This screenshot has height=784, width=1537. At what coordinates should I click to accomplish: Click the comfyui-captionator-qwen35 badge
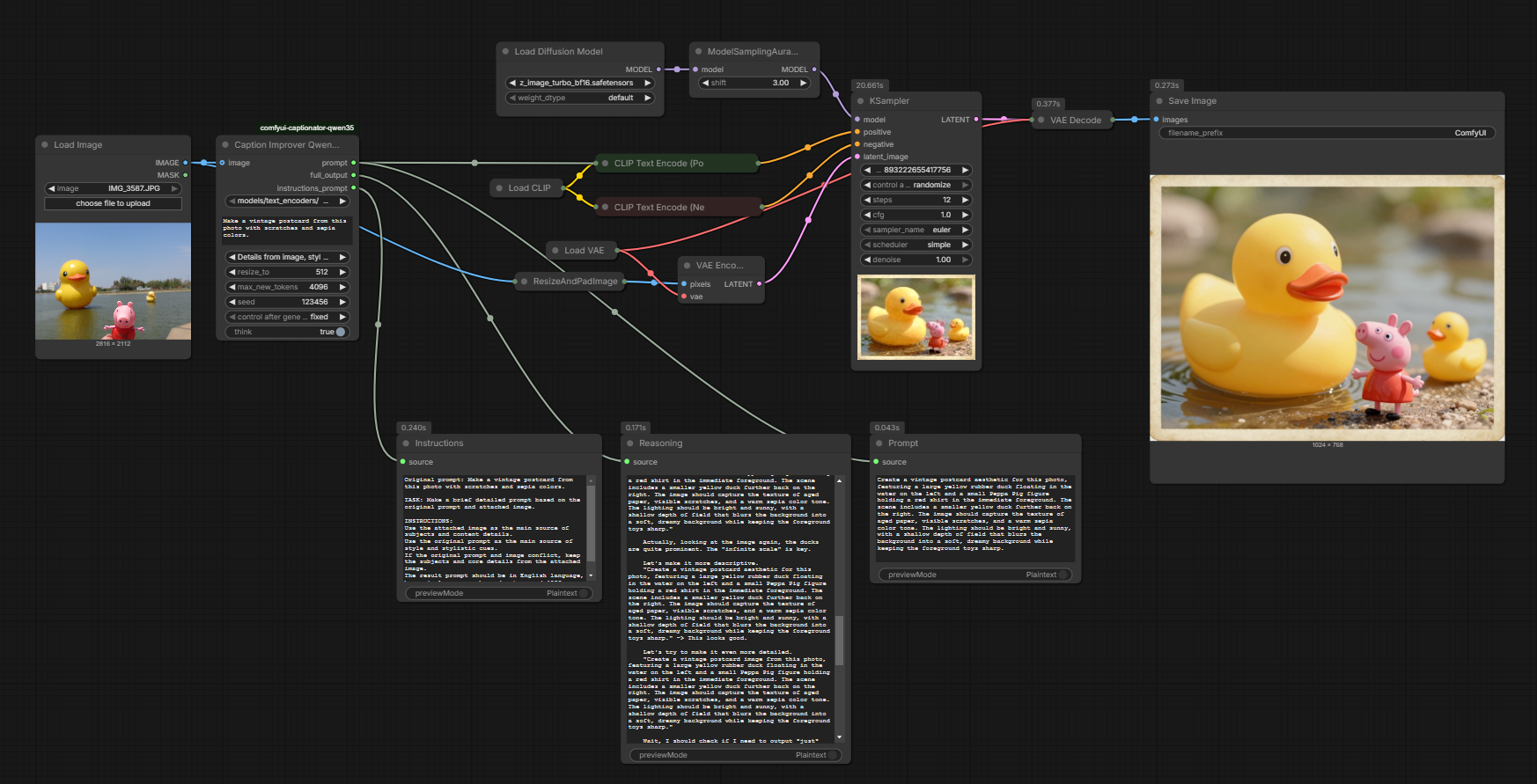(307, 128)
